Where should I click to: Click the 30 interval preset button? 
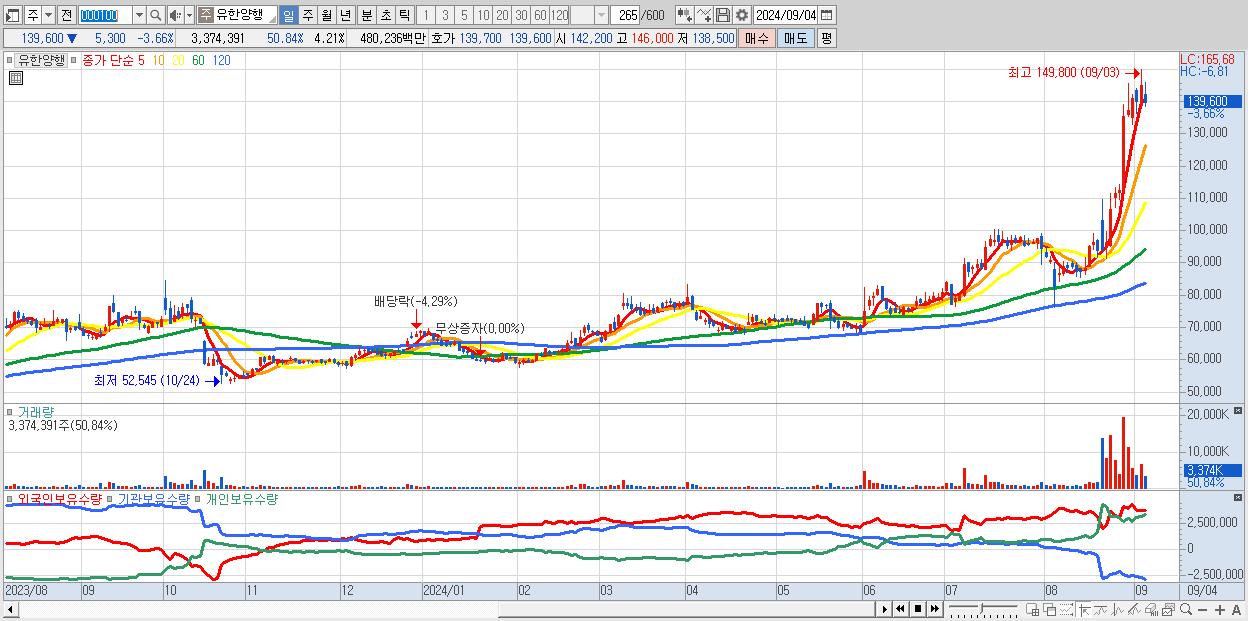pyautogui.click(x=520, y=15)
